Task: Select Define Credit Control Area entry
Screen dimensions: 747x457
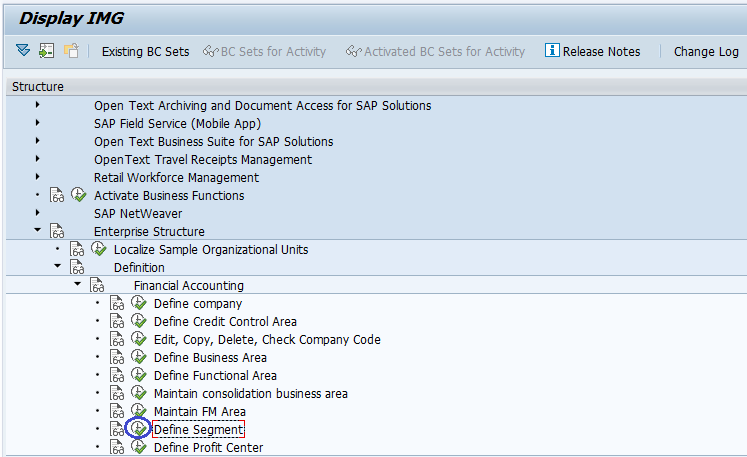Action: [225, 322]
